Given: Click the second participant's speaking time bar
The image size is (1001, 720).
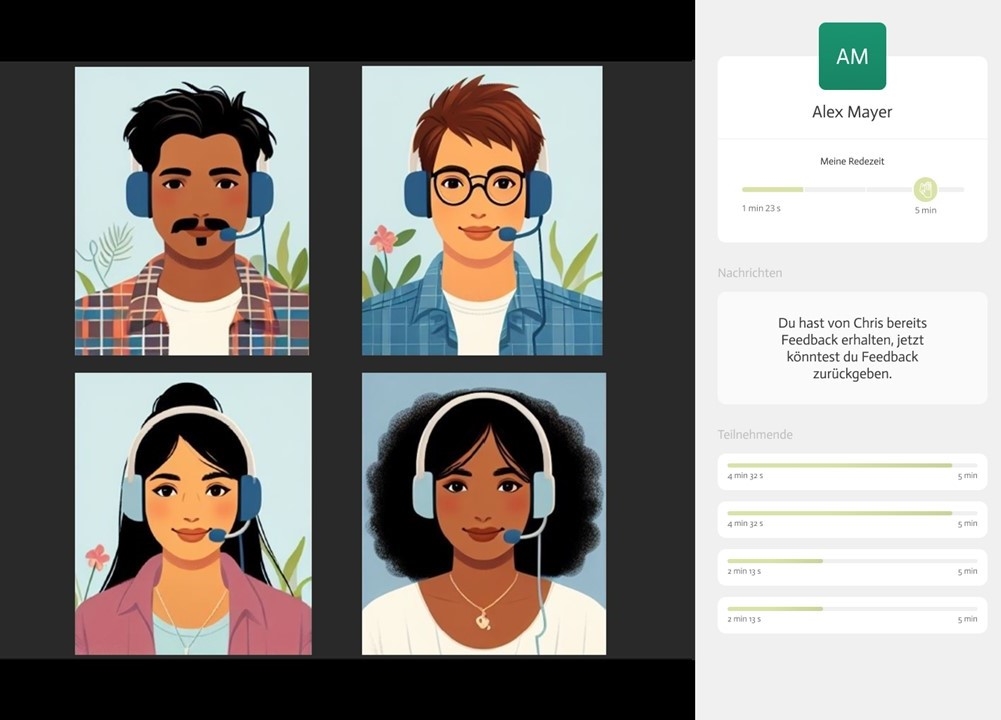Looking at the screenshot, I should (852, 513).
